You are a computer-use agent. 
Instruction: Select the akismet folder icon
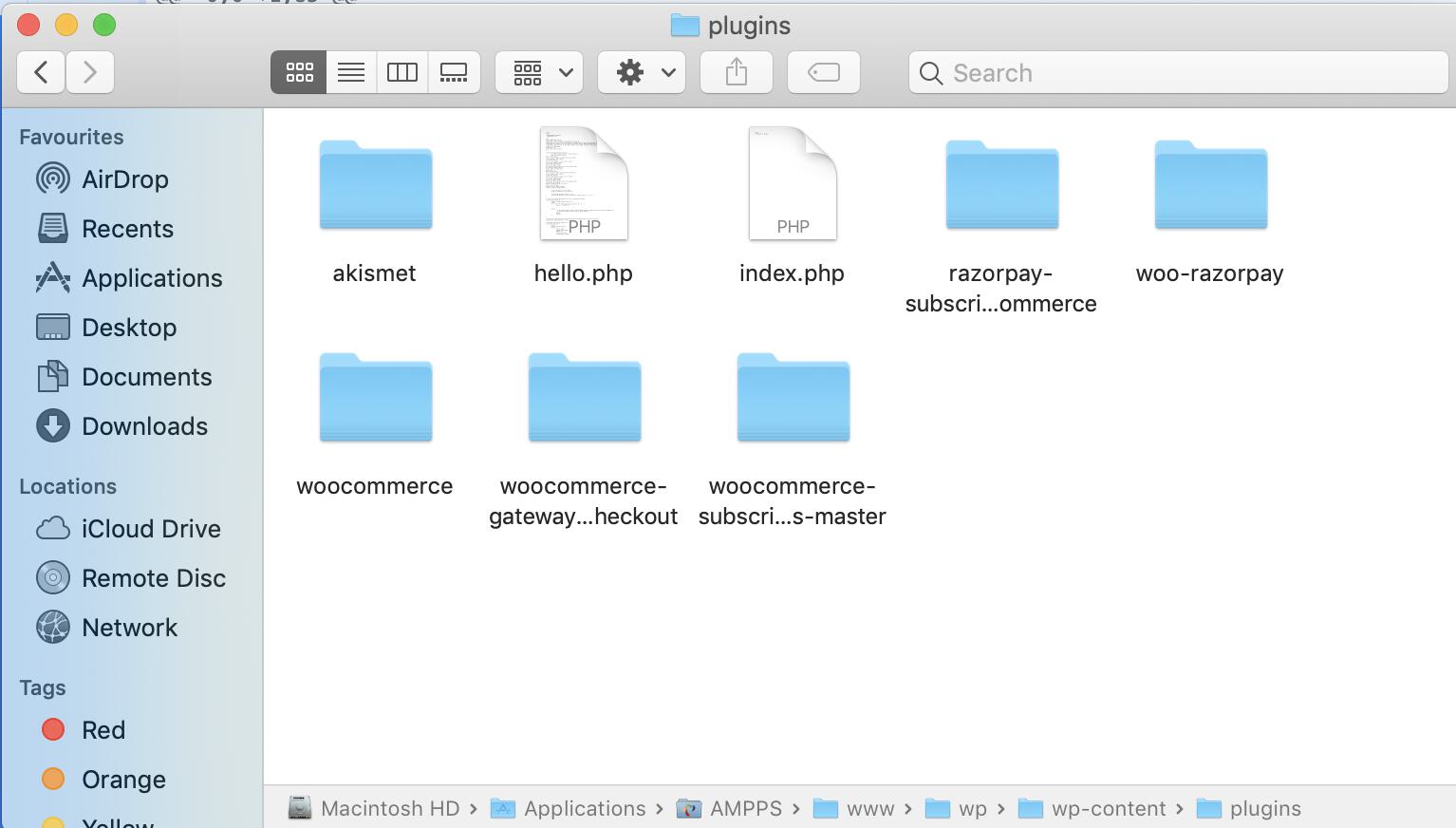coord(376,184)
